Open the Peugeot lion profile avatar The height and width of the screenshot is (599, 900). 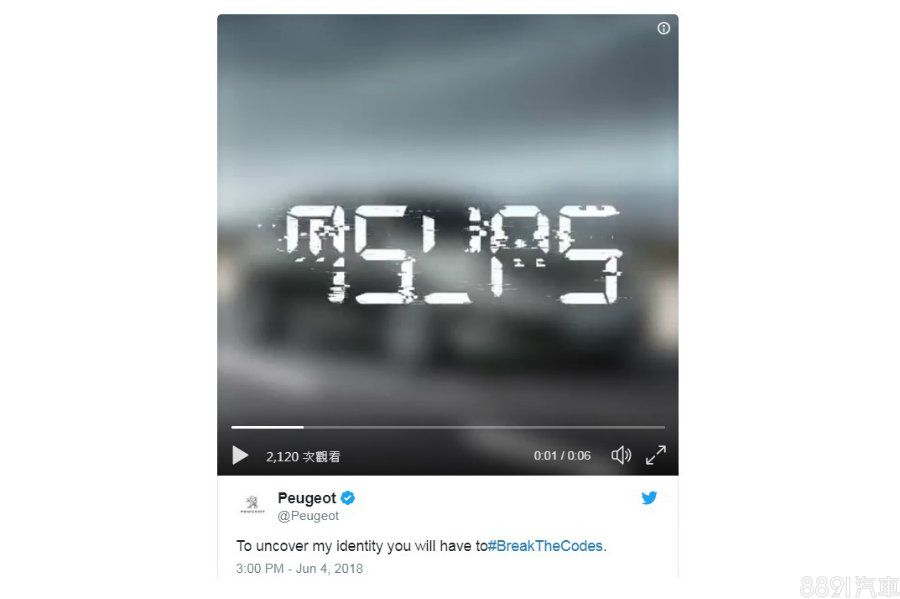(x=253, y=504)
